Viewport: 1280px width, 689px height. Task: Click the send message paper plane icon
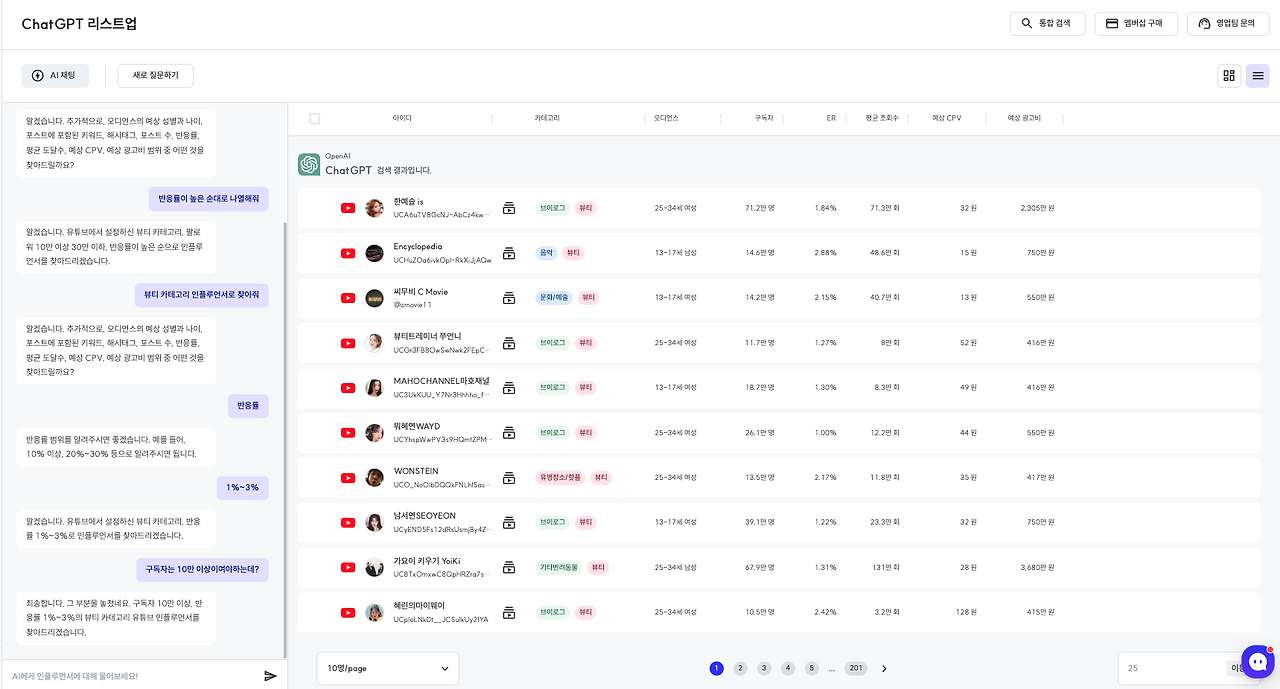coord(270,676)
